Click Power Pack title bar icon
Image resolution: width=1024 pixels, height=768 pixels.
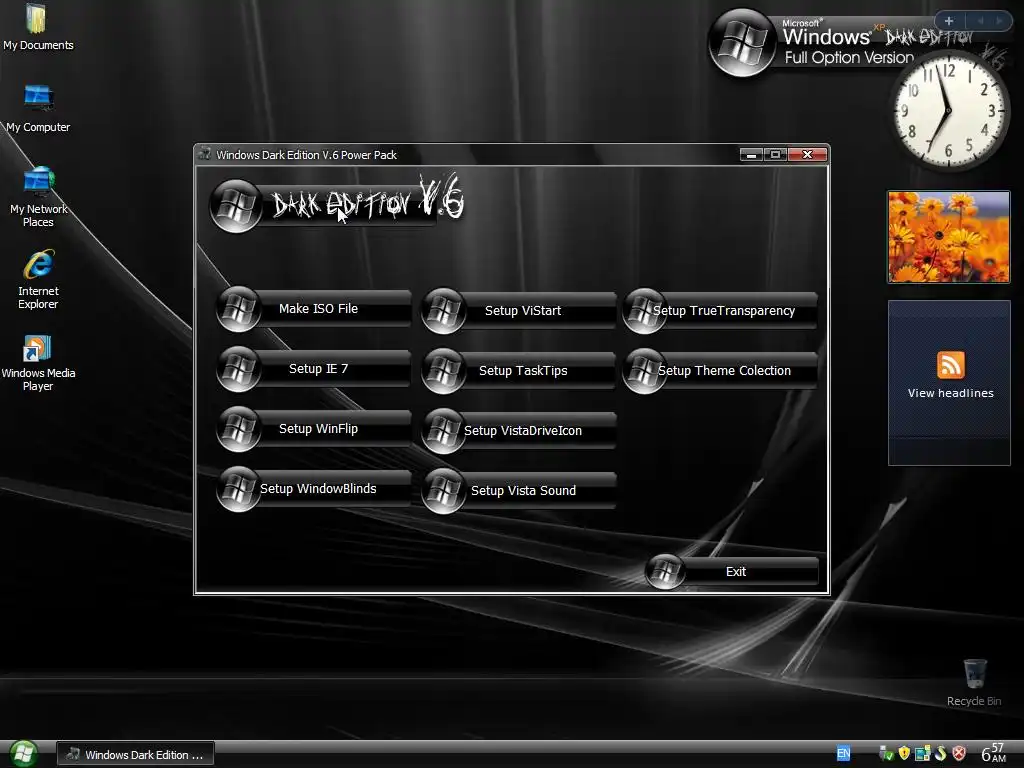tap(205, 154)
